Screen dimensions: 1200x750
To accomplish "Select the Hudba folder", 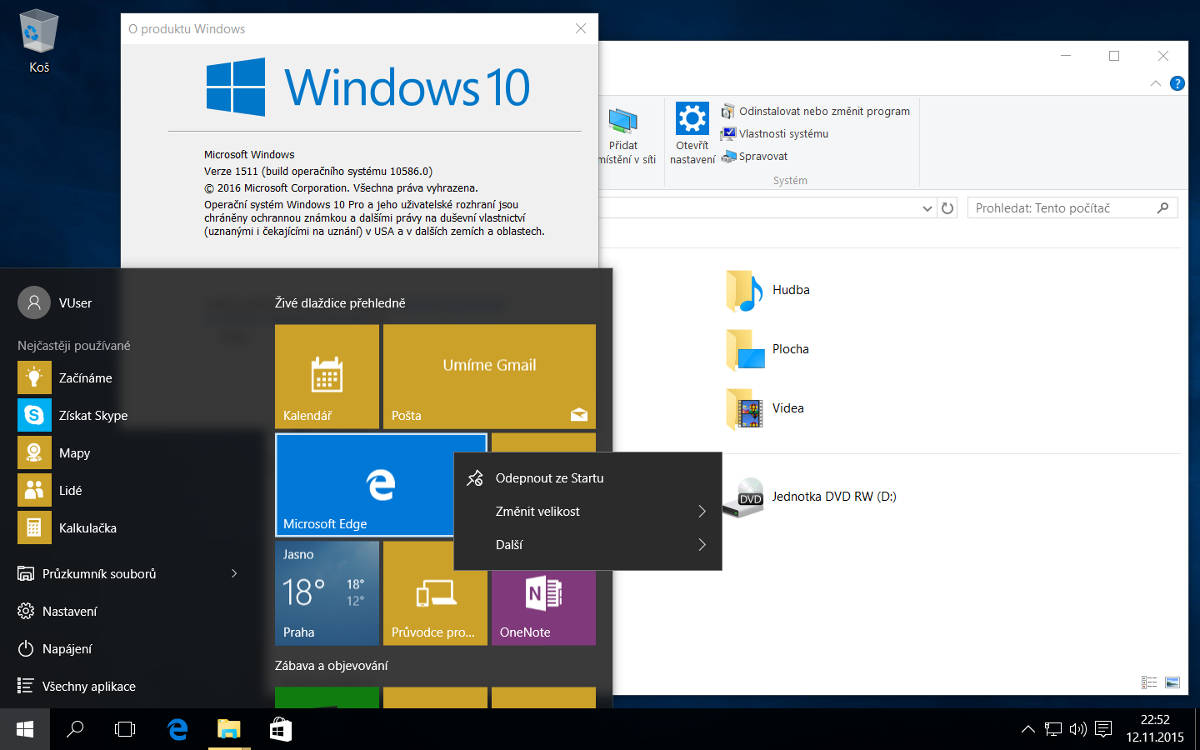I will point(769,290).
